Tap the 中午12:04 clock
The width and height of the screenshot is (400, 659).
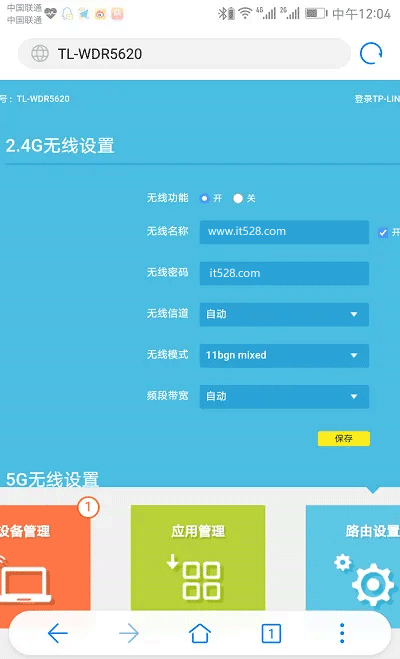point(361,14)
